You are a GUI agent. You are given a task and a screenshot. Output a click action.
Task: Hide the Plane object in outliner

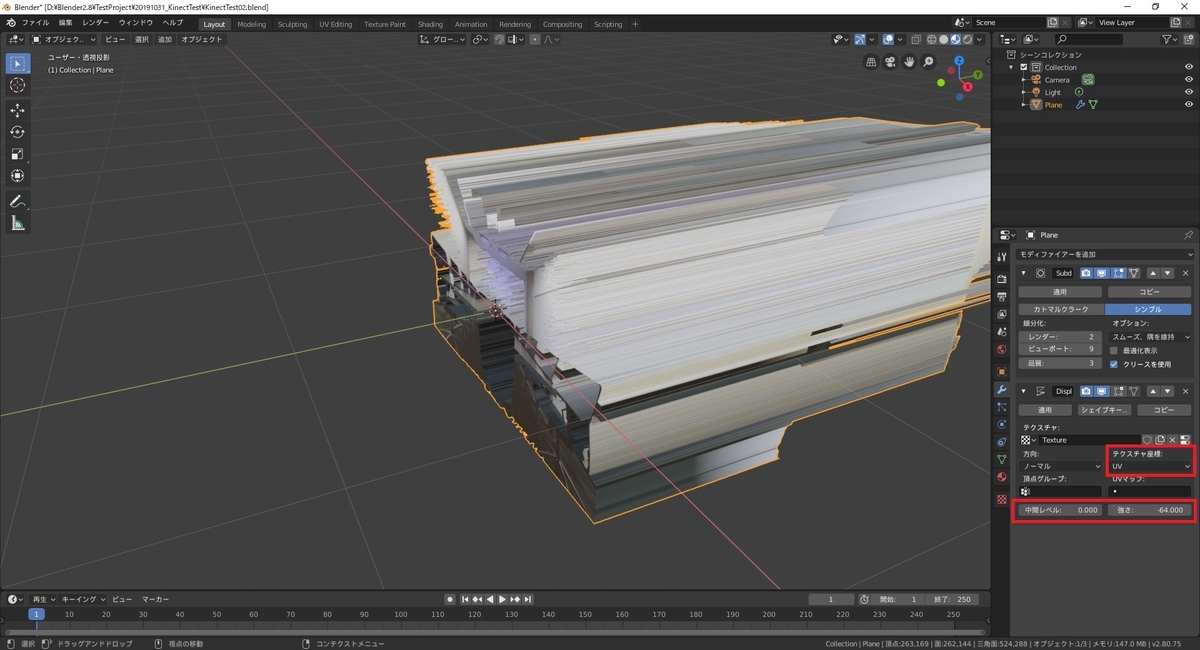pos(1189,105)
